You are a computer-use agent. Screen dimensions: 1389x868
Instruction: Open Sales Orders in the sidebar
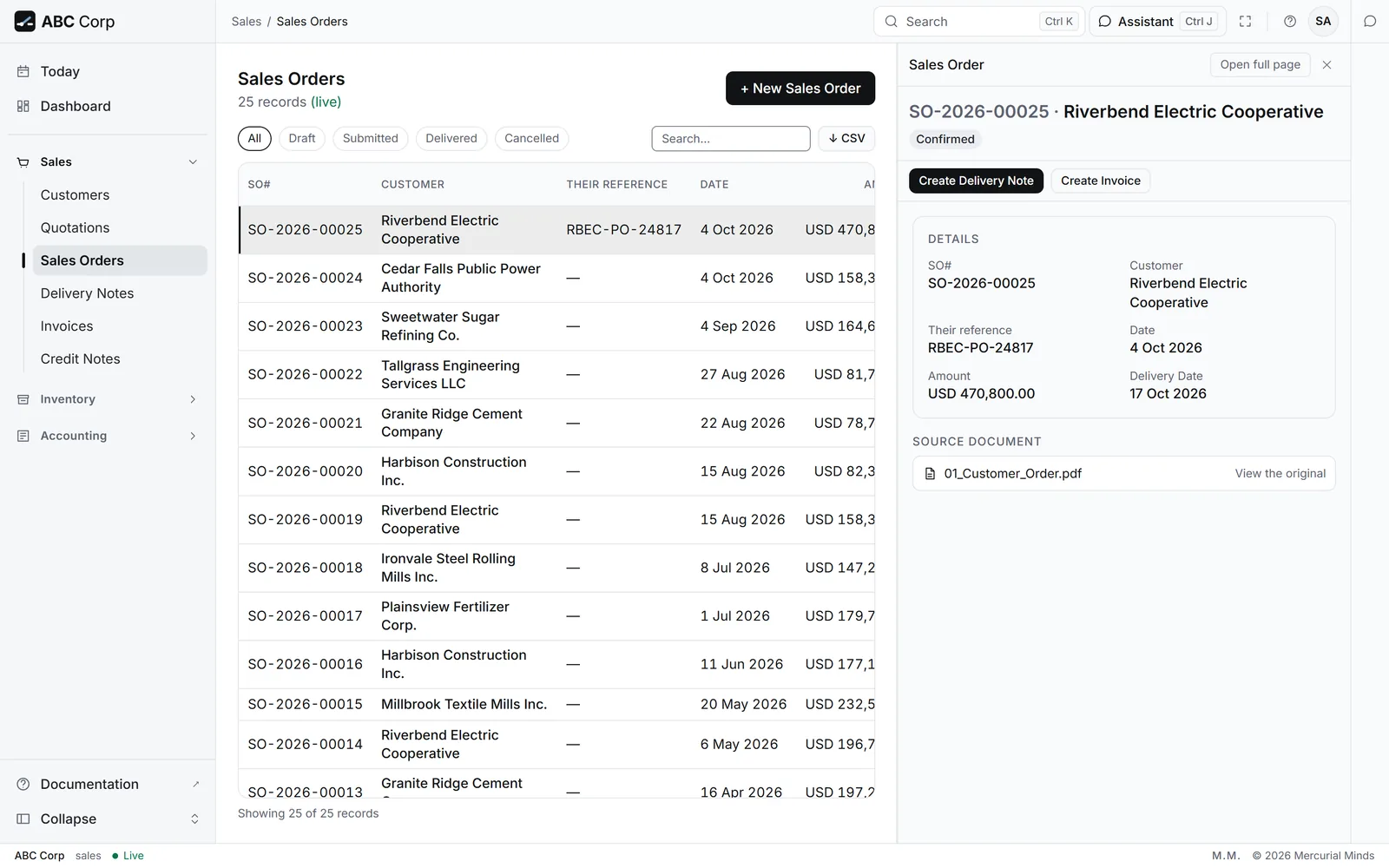click(x=120, y=260)
